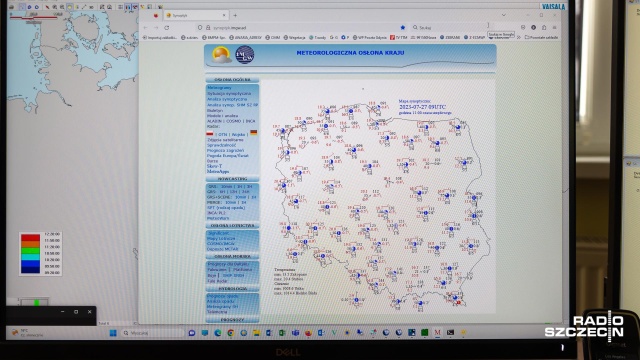Screen dimensions: 640x360
Task: Open the list-all-tabs dropdown arrow
Action: pyautogui.click(x=504, y=15)
